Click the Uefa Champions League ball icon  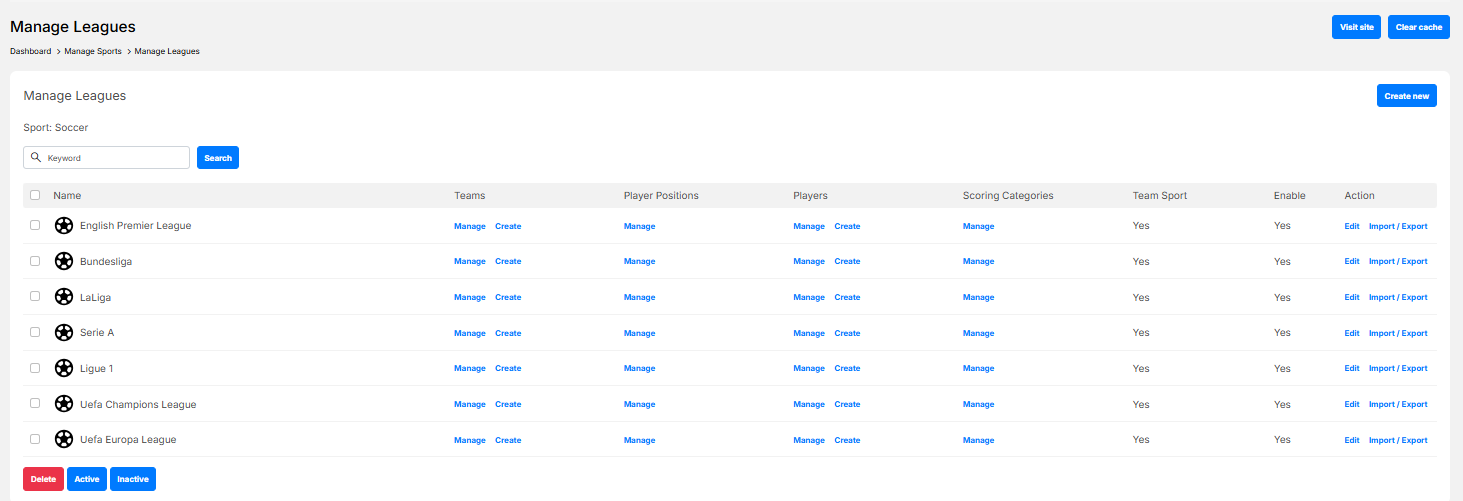[64, 404]
